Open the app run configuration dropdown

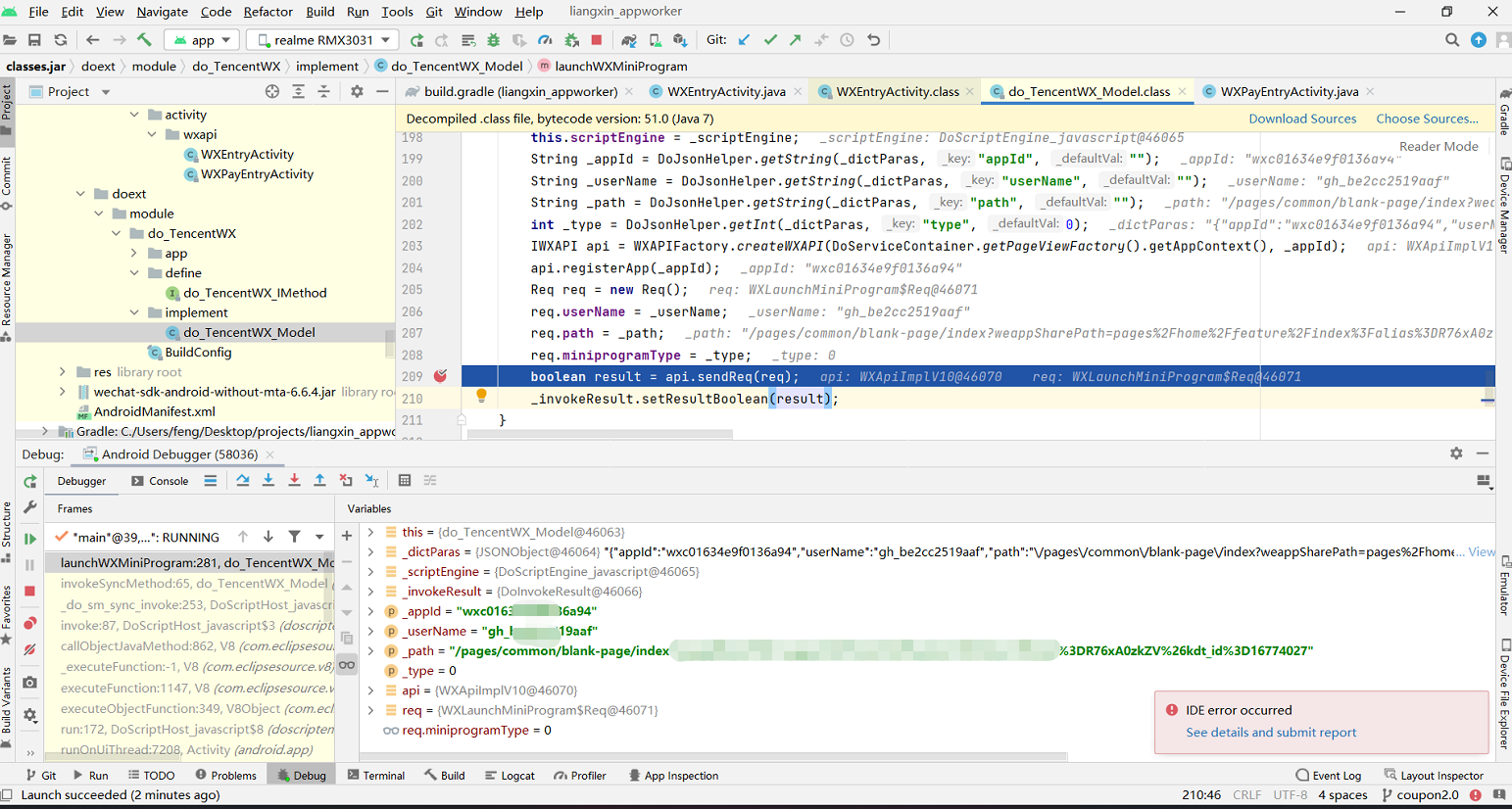click(203, 40)
